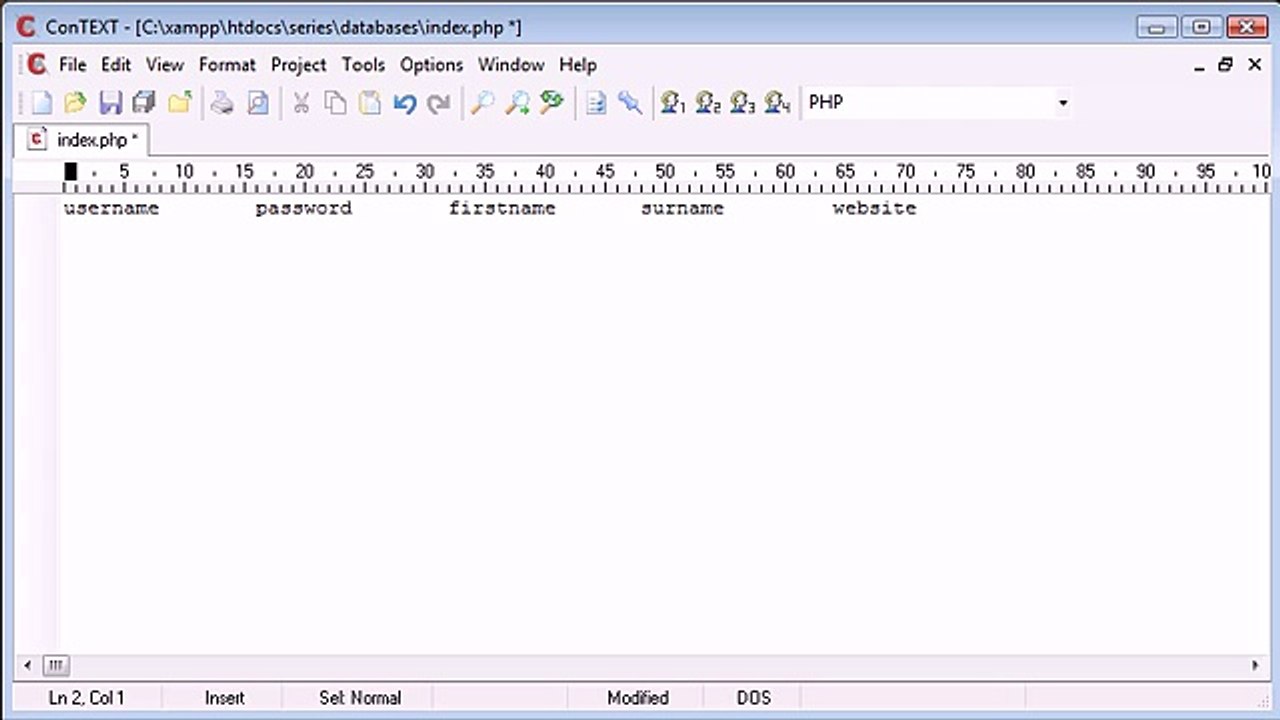Minimize the inner document window
This screenshot has width=1280, height=720.
[1199, 65]
